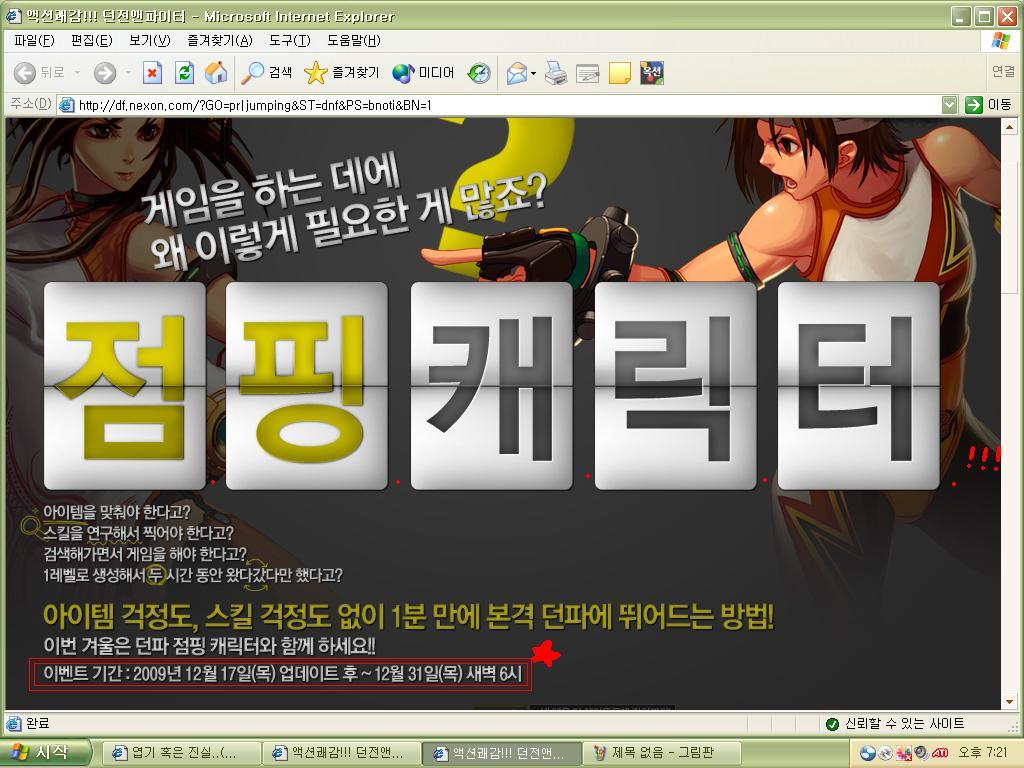Image resolution: width=1024 pixels, height=768 pixels.
Task: Switch to first 액션쾌감!!! 던전앤 taskbar window
Action: coord(341,753)
